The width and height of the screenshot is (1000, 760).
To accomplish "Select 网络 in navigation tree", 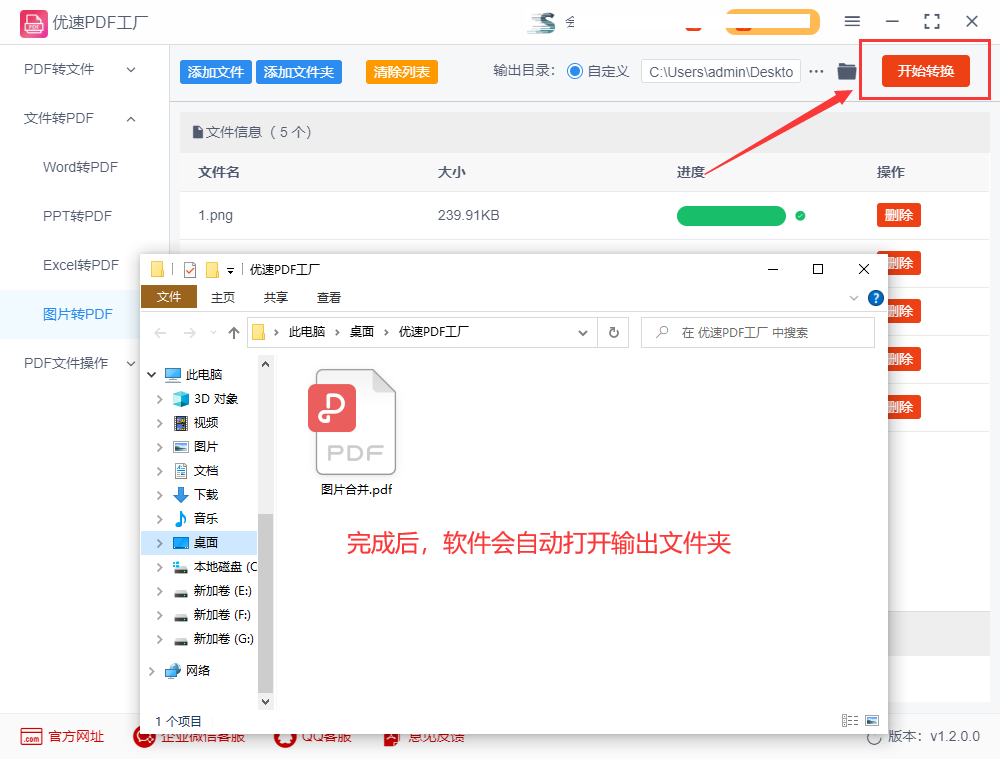I will [197, 671].
